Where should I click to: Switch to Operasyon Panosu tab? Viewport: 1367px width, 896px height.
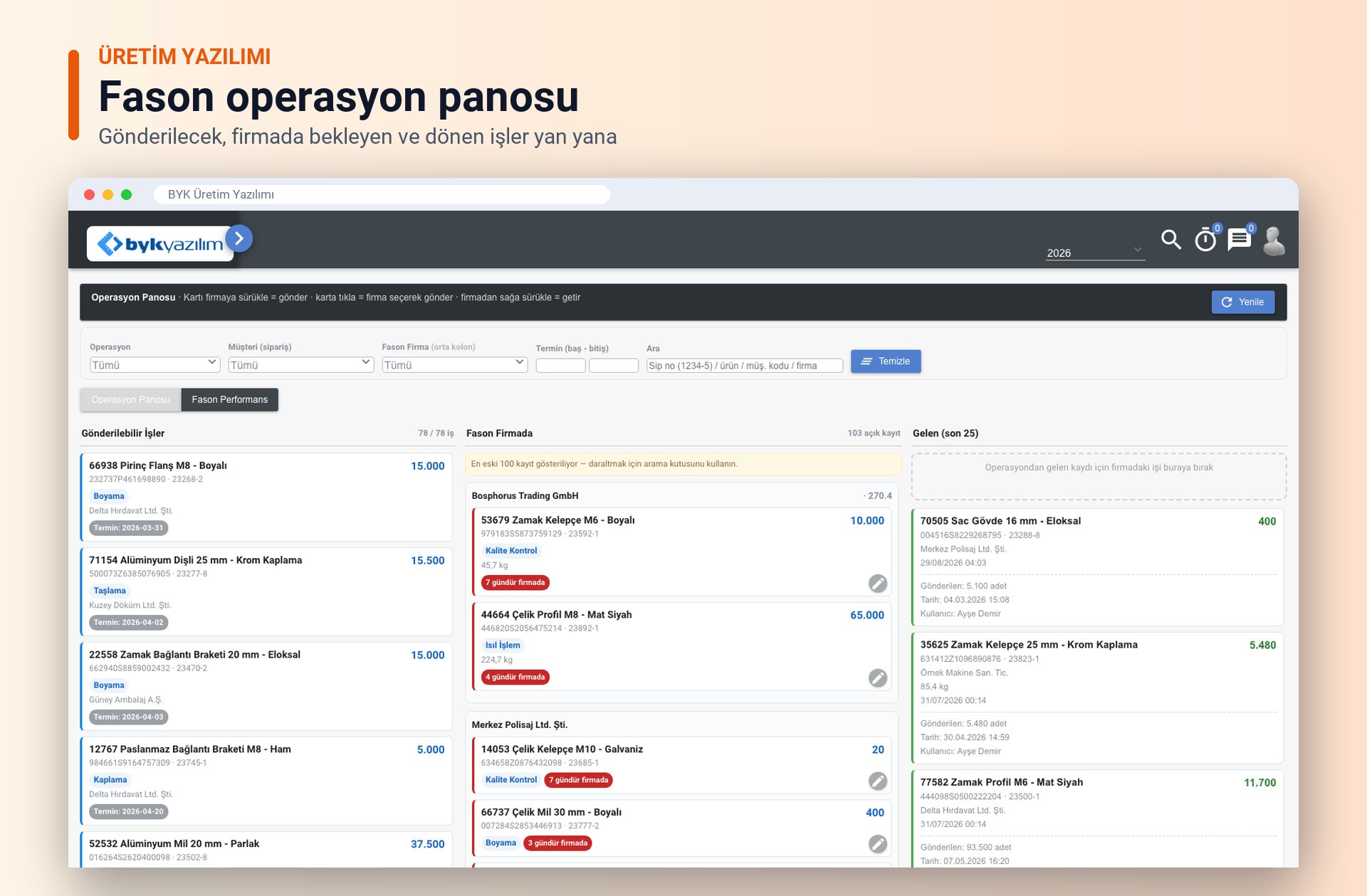(131, 399)
